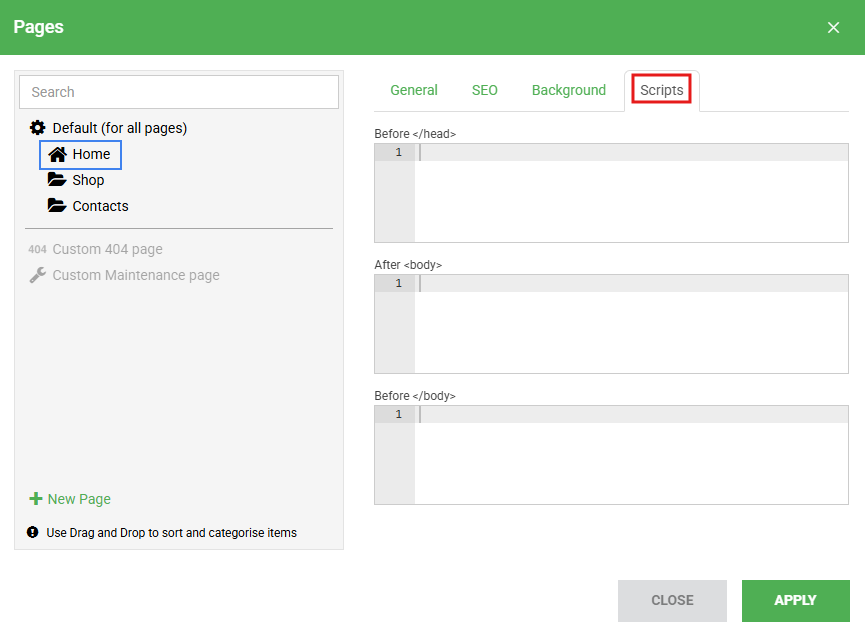Image resolution: width=865 pixels, height=636 pixels.
Task: Click the 404 icon in sidebar
Action: (x=37, y=249)
